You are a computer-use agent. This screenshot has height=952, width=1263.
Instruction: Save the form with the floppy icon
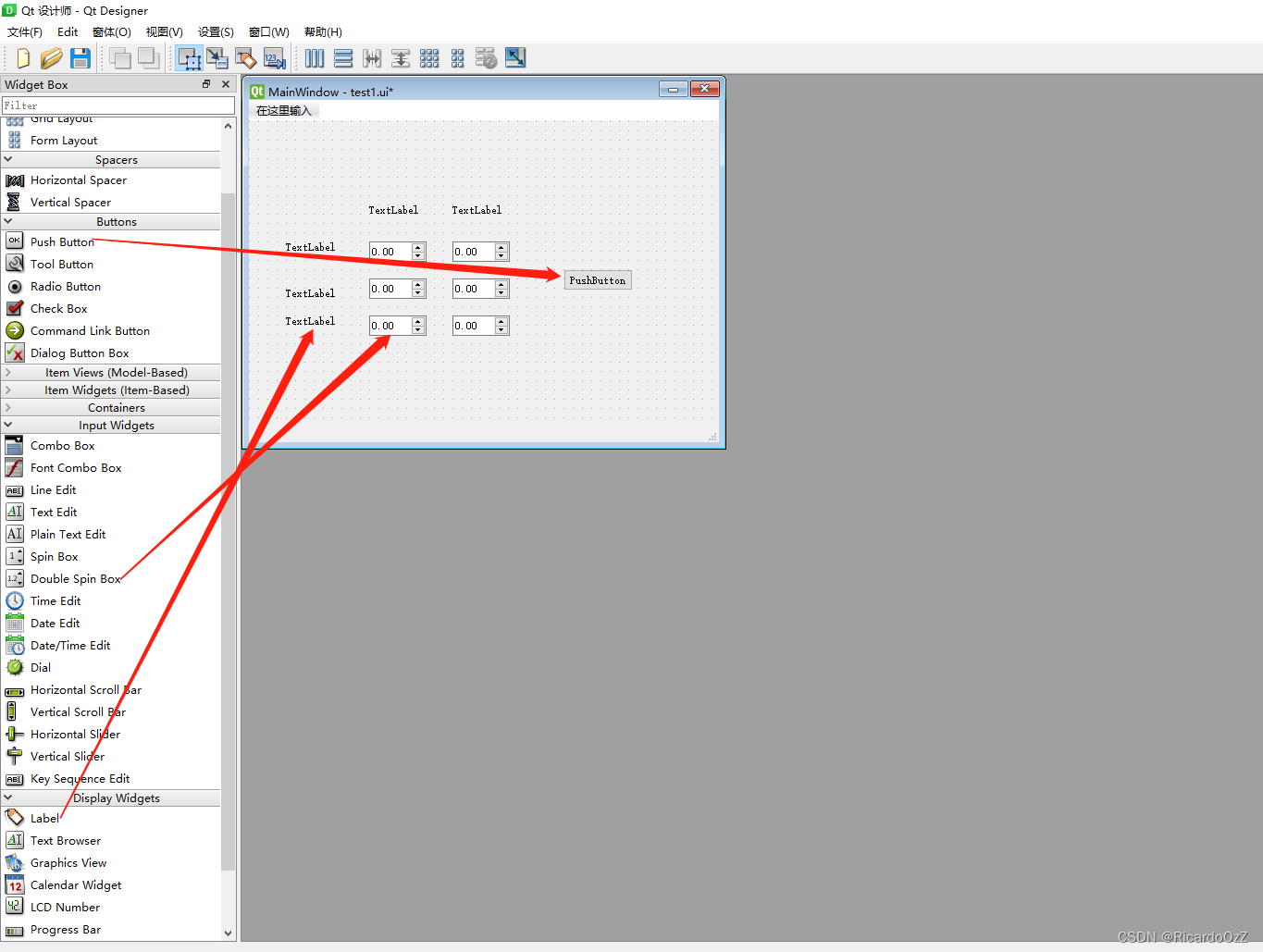80,58
